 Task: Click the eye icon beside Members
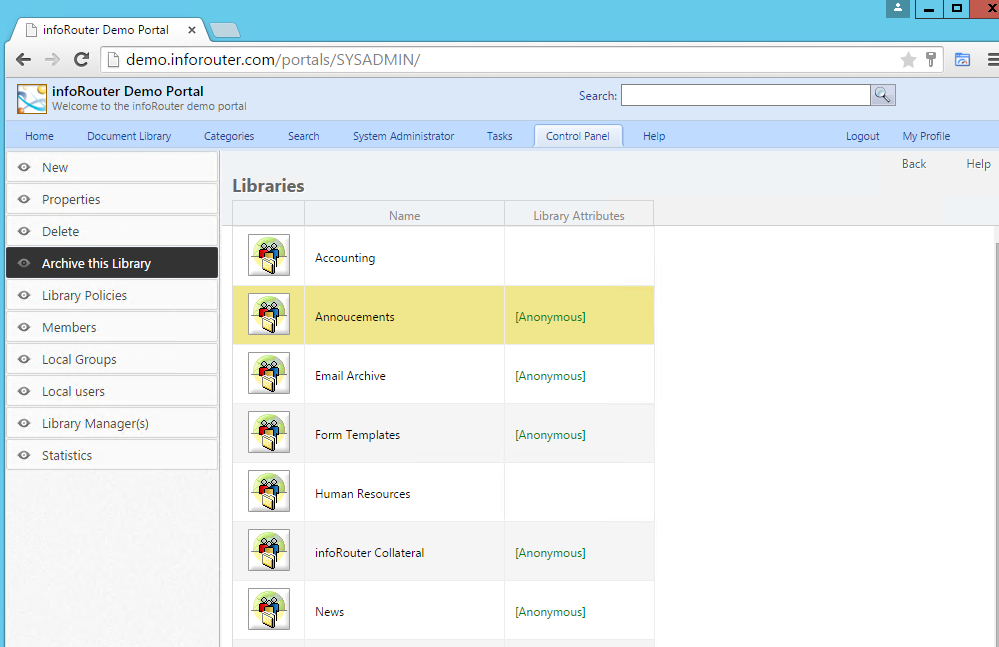point(24,327)
